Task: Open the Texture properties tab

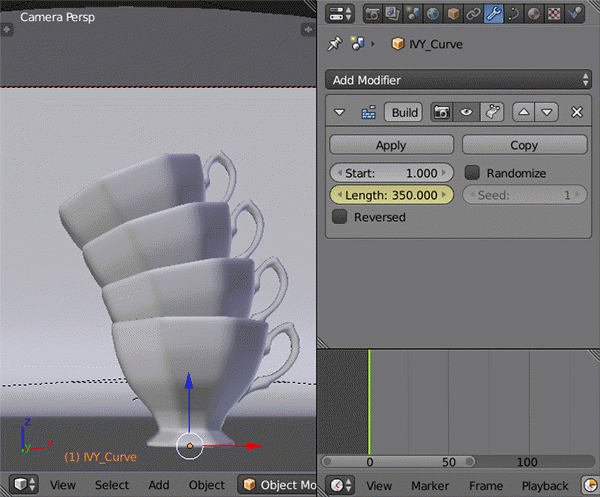Action: (552, 13)
